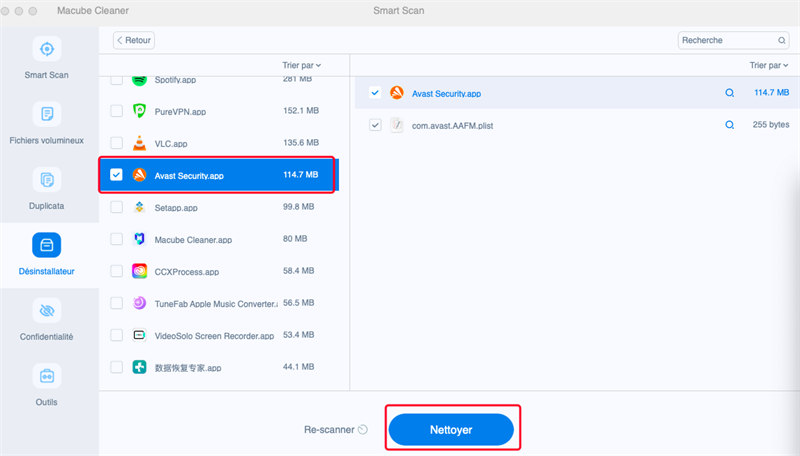The image size is (800, 456).
Task: Click com.avast.AAFM.plist file name
Action: click(453, 126)
